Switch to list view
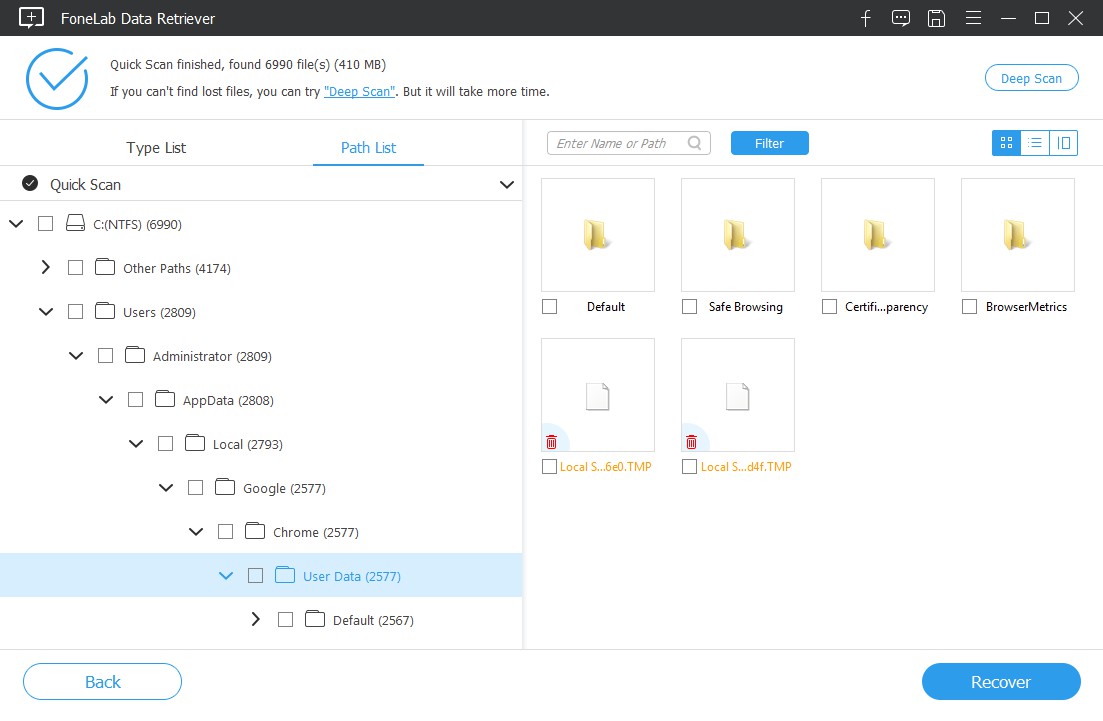Screen dimensions: 1103x721 1035,143
